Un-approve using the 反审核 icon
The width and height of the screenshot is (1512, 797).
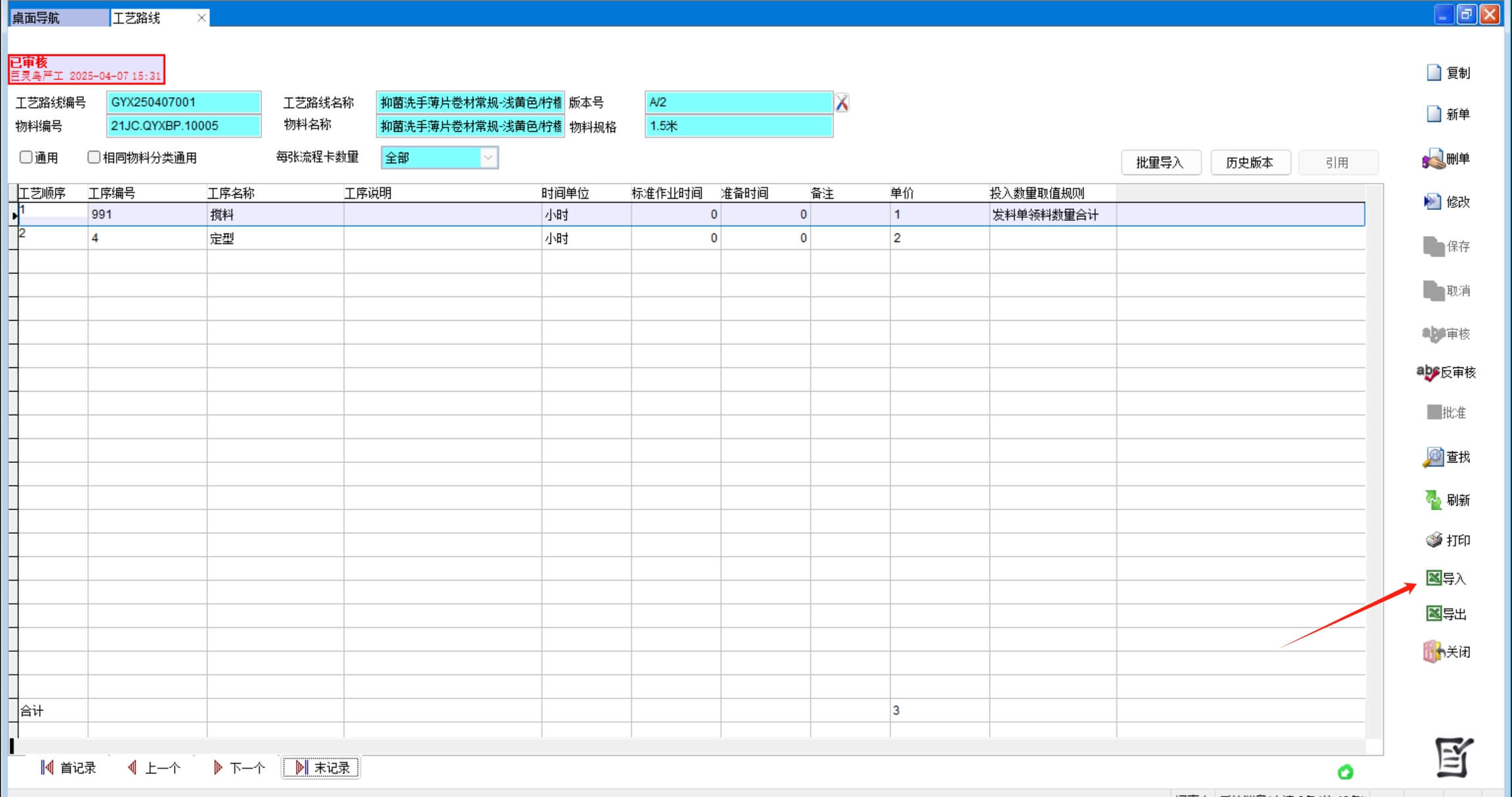[x=1428, y=373]
